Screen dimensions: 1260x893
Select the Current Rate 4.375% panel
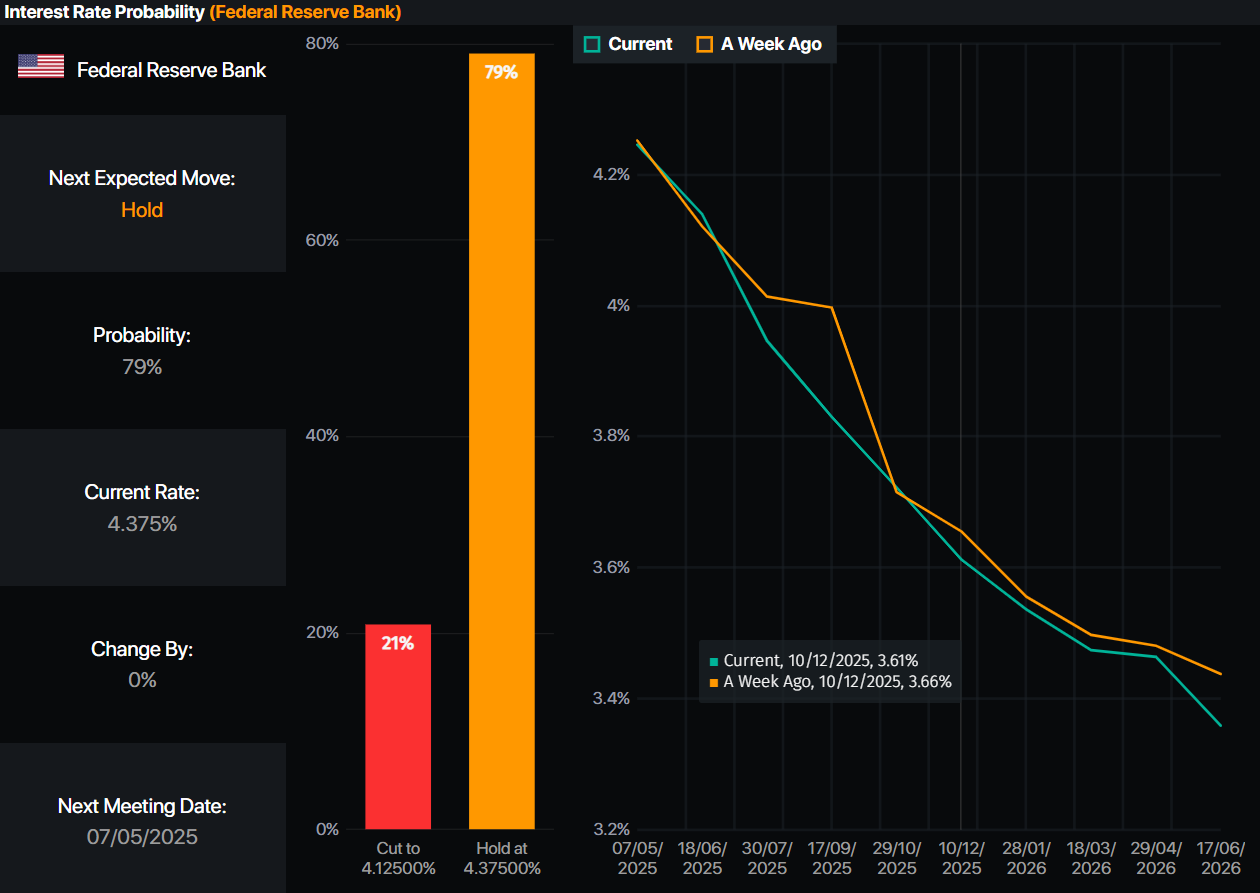click(142, 508)
